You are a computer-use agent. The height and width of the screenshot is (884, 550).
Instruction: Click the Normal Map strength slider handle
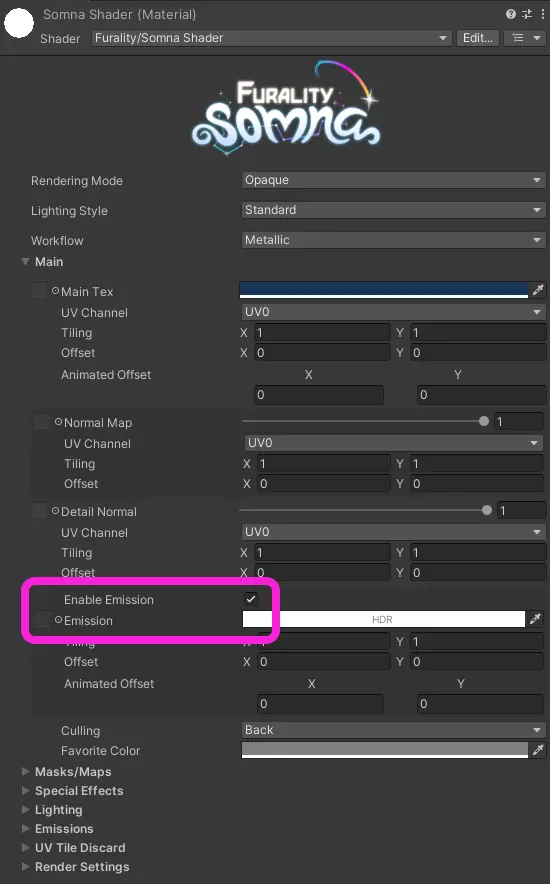[484, 421]
